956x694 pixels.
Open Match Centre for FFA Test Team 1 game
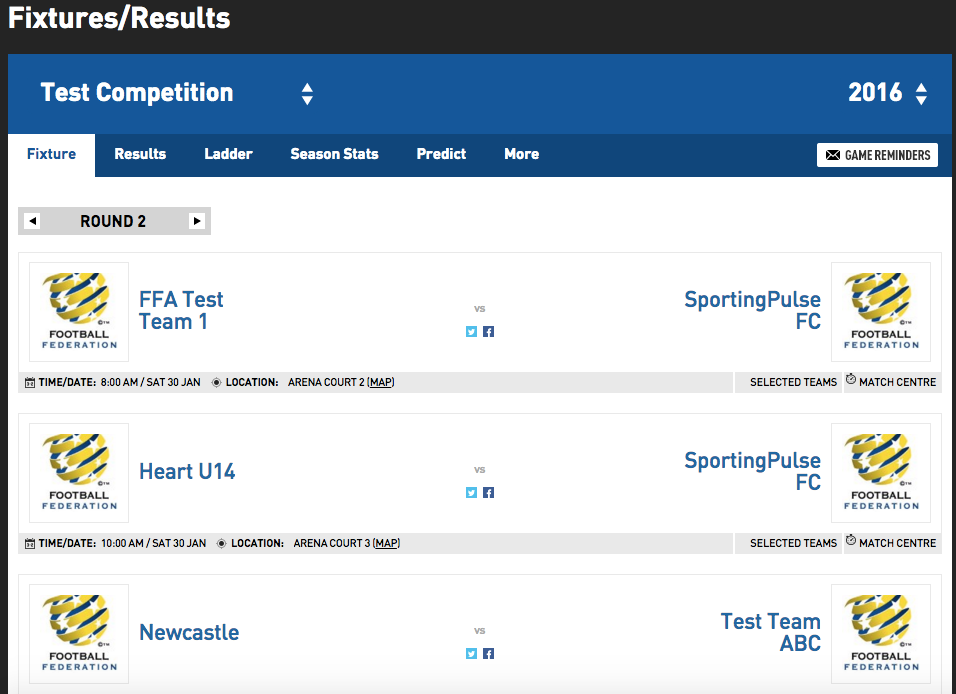point(891,382)
